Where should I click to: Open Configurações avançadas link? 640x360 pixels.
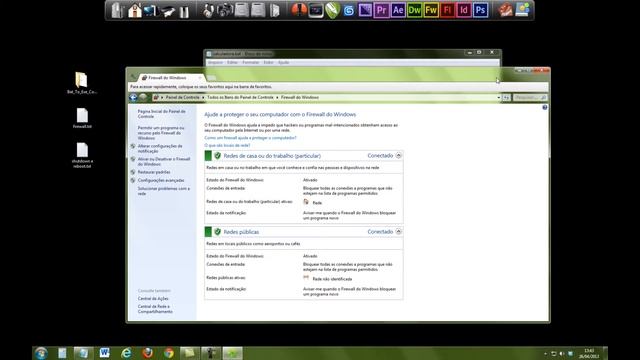[161, 180]
